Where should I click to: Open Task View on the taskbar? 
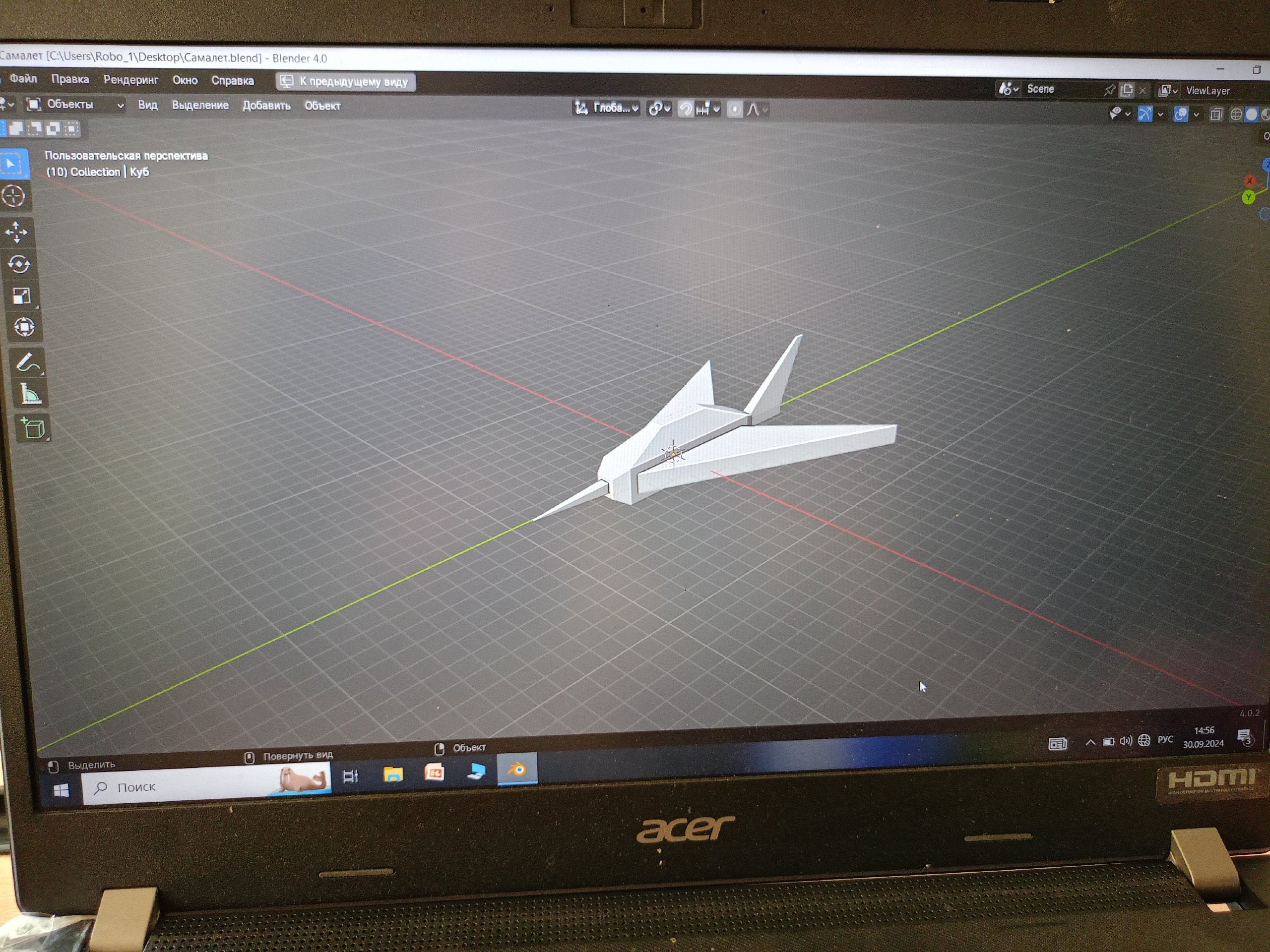pos(350,776)
